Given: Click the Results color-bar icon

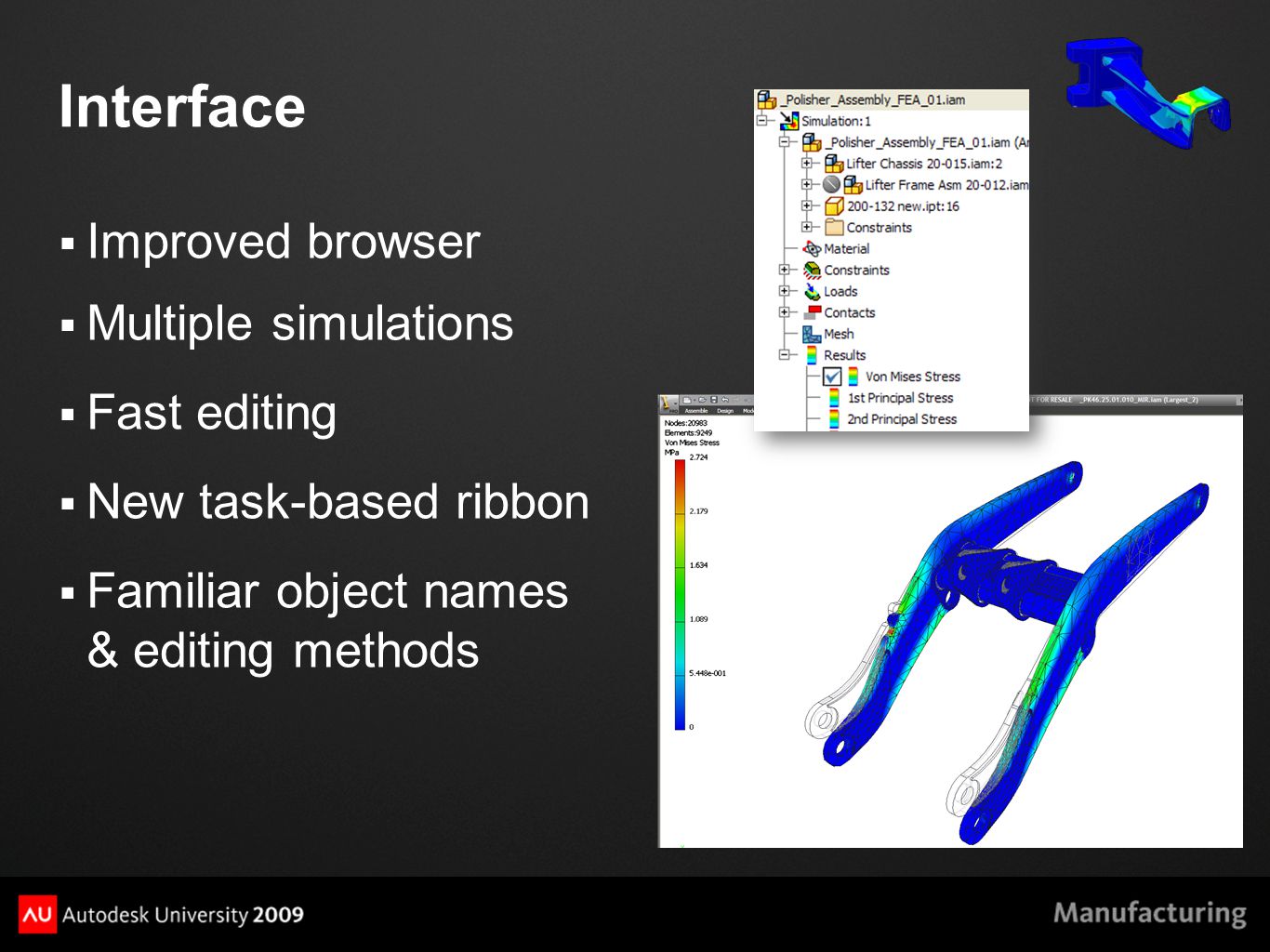Looking at the screenshot, I should (x=812, y=355).
